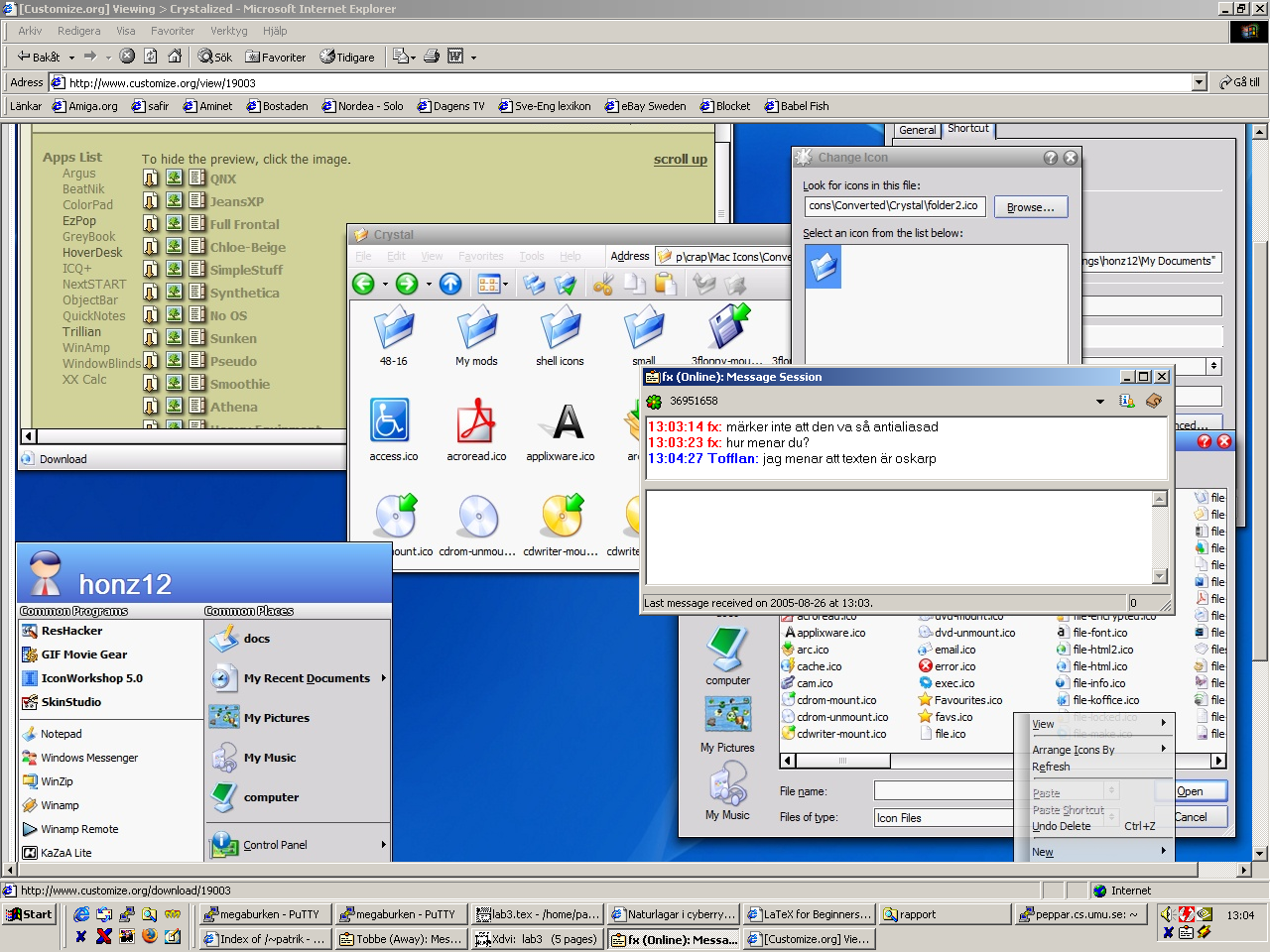Expand the Control Panel submenu in start menu
Screen dimensions: 1270x952
[383, 845]
